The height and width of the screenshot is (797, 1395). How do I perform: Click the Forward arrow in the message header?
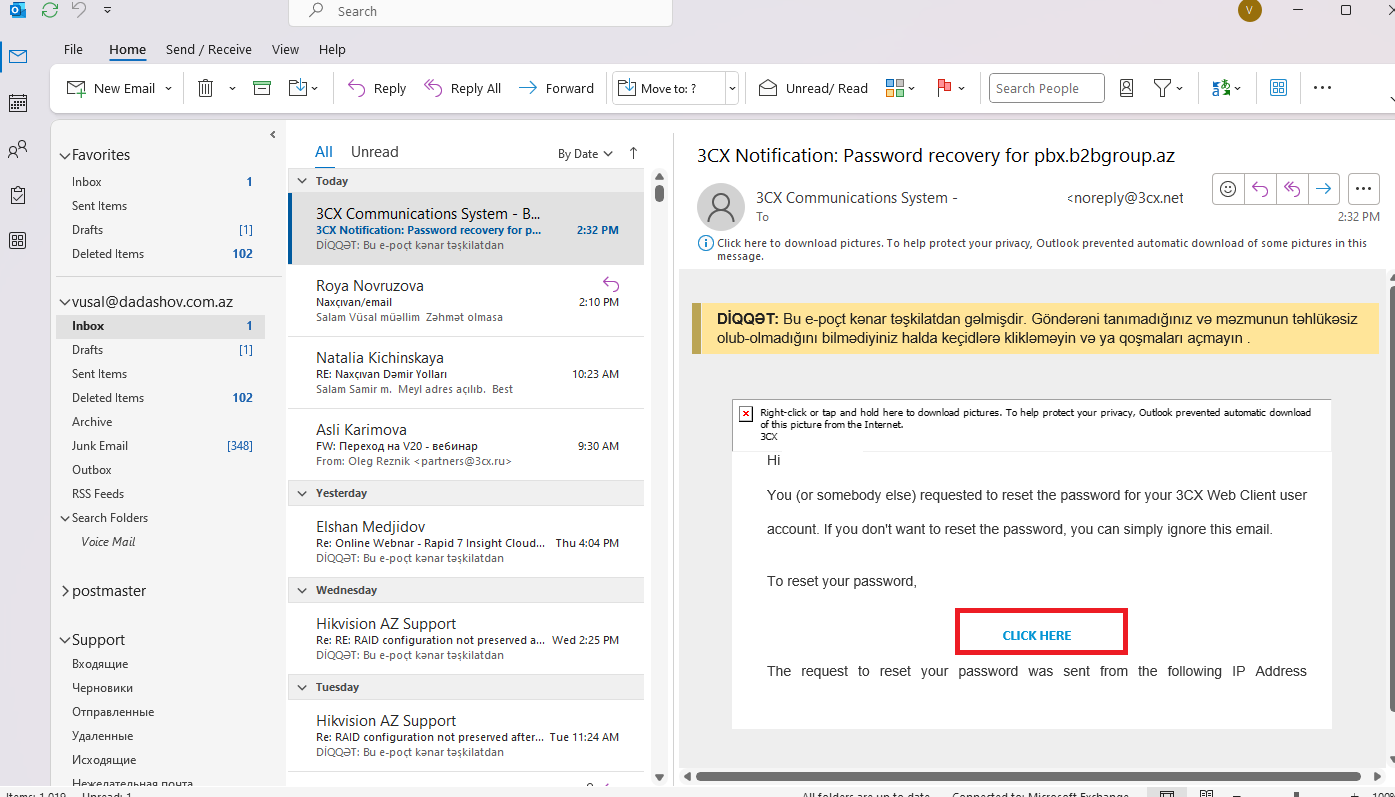[x=1324, y=188]
